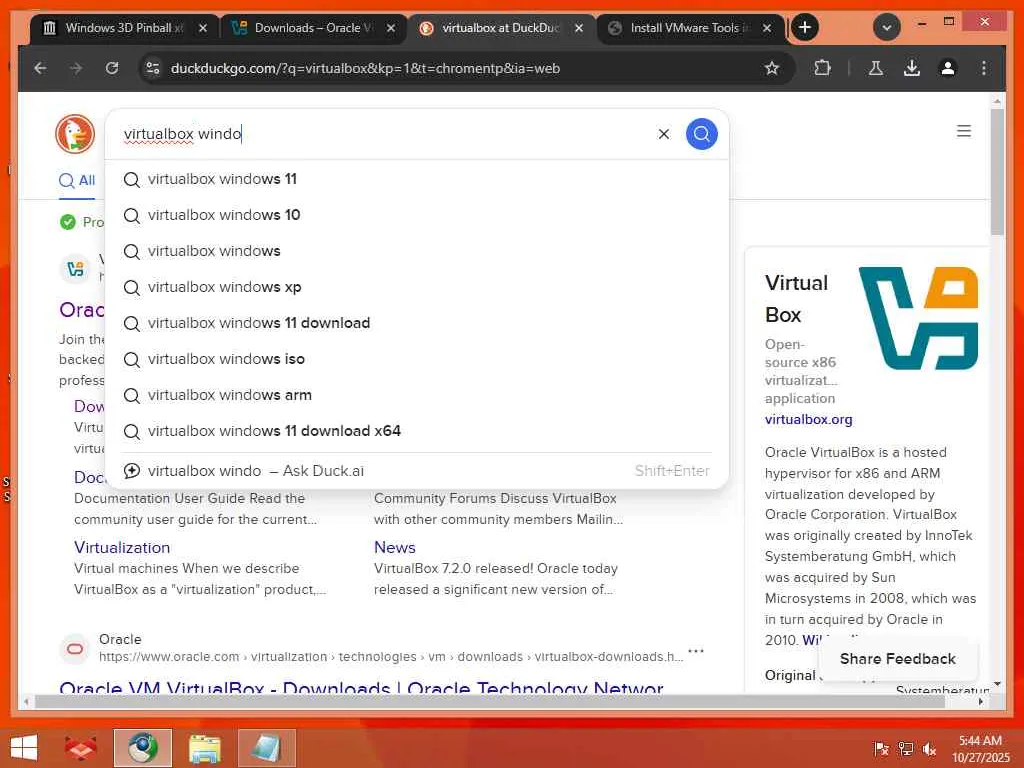This screenshot has width=1024, height=768.
Task: Click the browser address bar URL
Action: [x=365, y=68]
